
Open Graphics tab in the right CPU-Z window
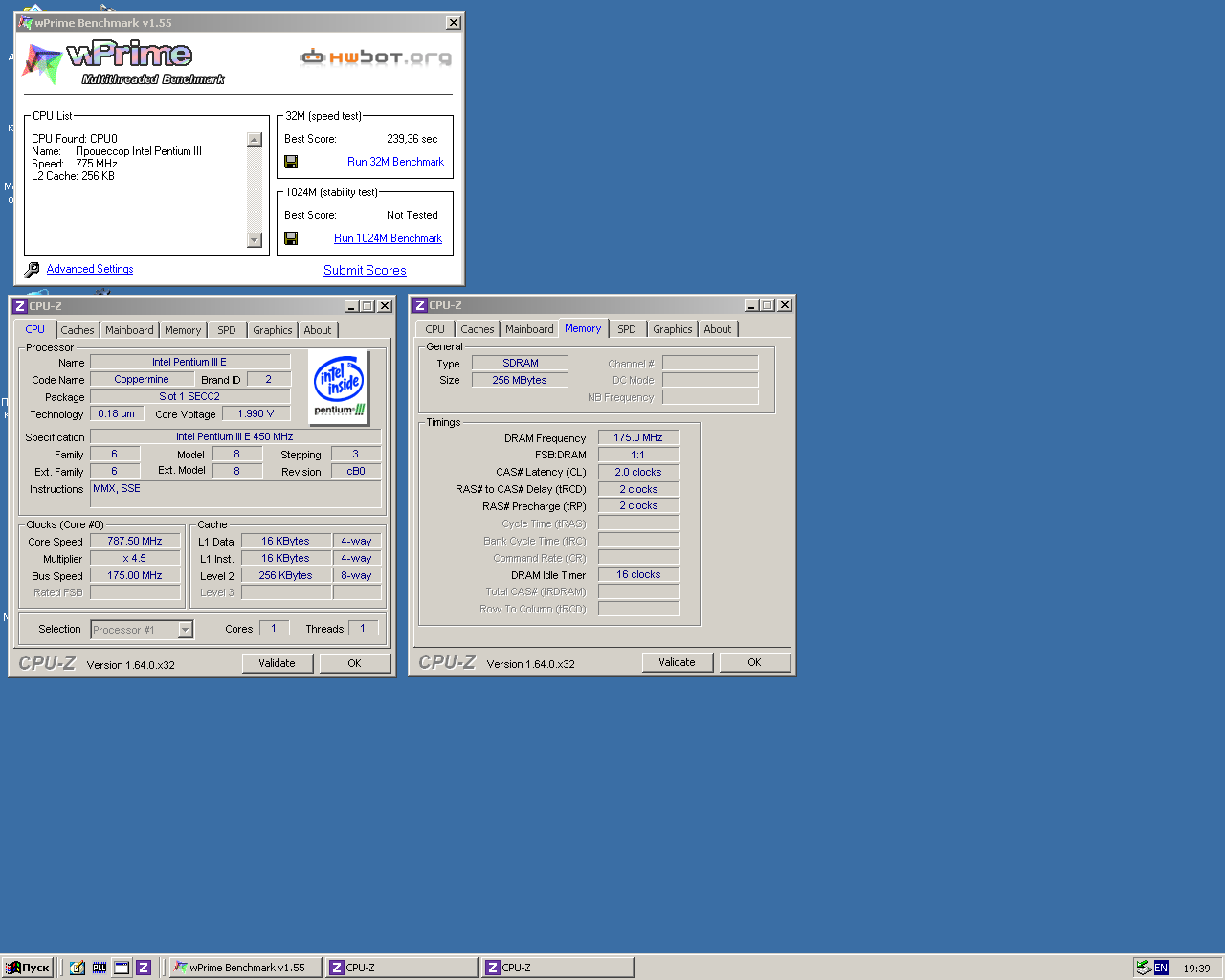(673, 329)
